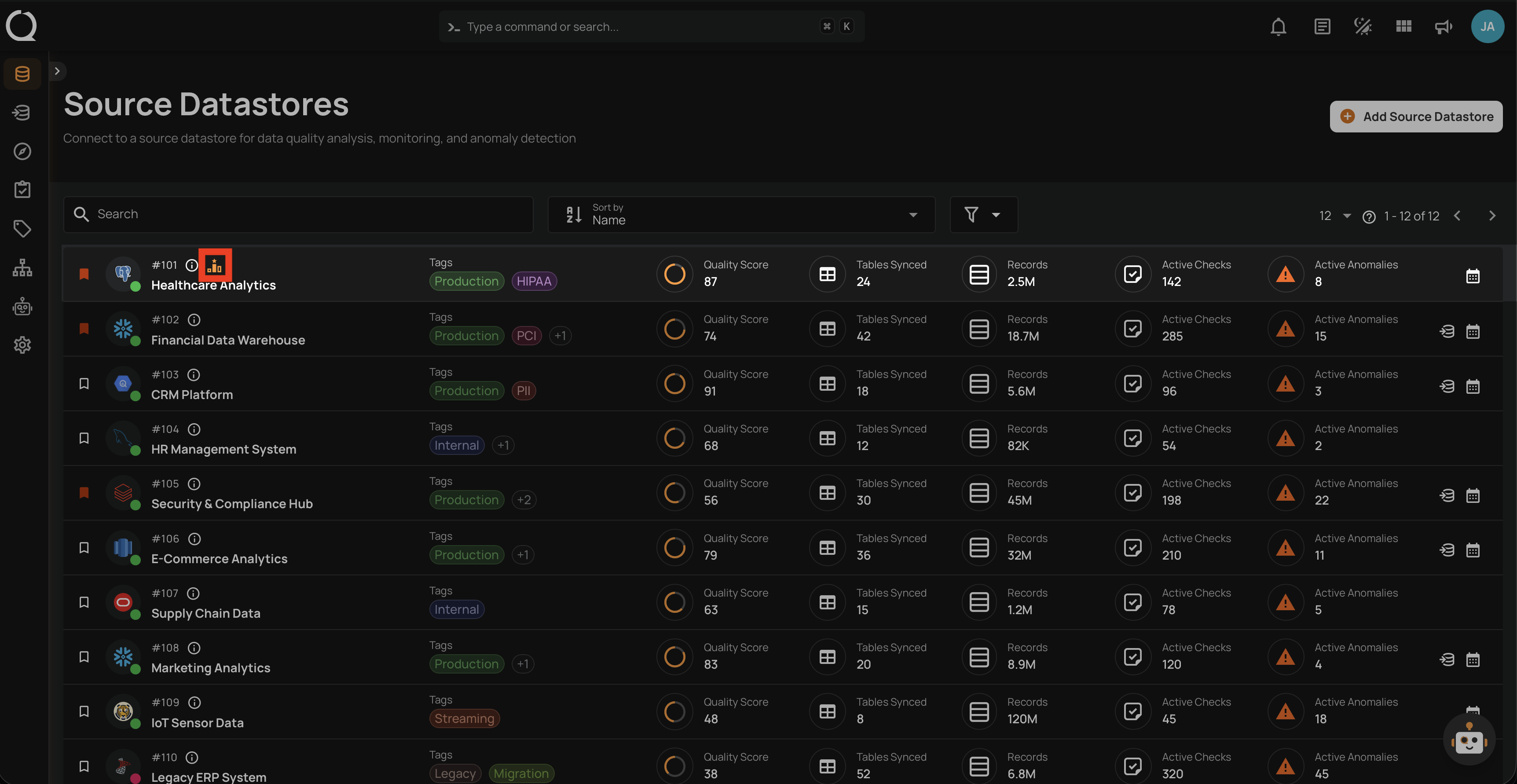Screen dimensions: 1517x784
Task: Toggle the bookmark on CRM Platform
Action: click(x=84, y=384)
